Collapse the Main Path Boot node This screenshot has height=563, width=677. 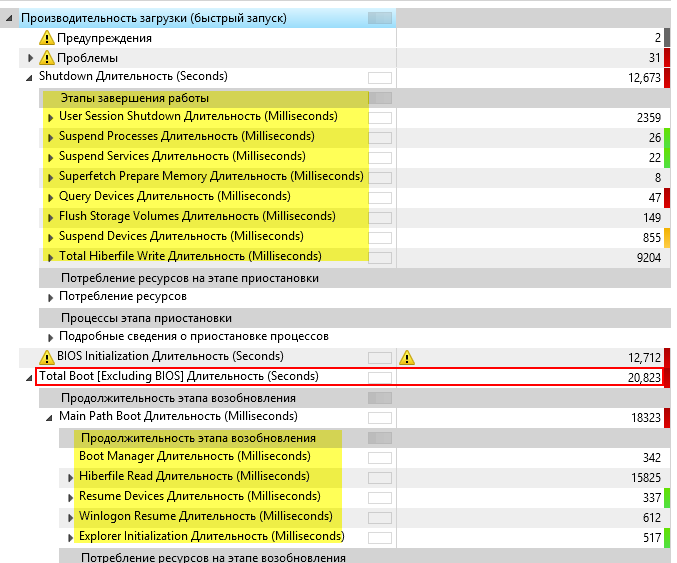(x=49, y=417)
